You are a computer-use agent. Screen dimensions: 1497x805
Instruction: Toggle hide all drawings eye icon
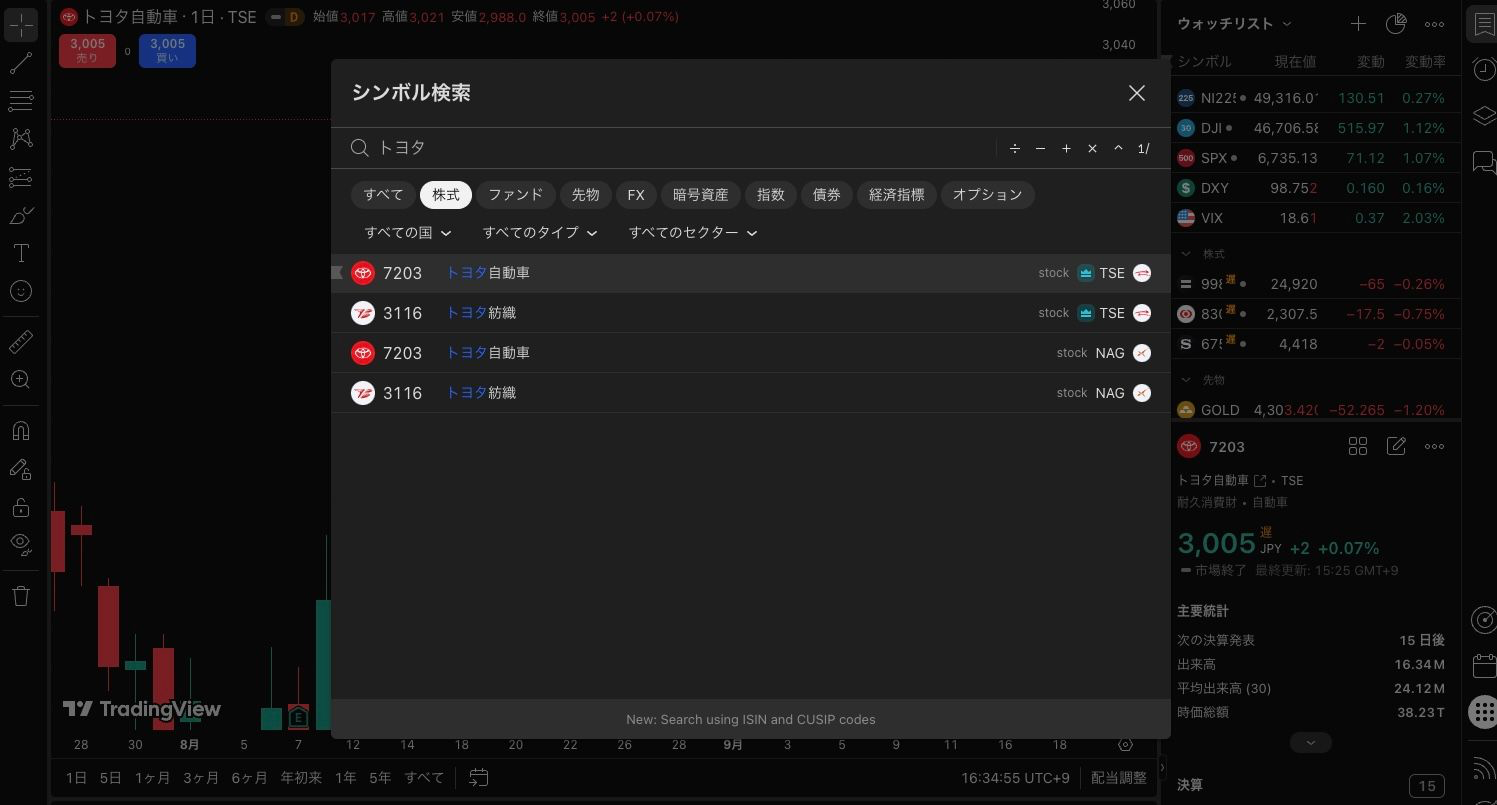[x=21, y=544]
